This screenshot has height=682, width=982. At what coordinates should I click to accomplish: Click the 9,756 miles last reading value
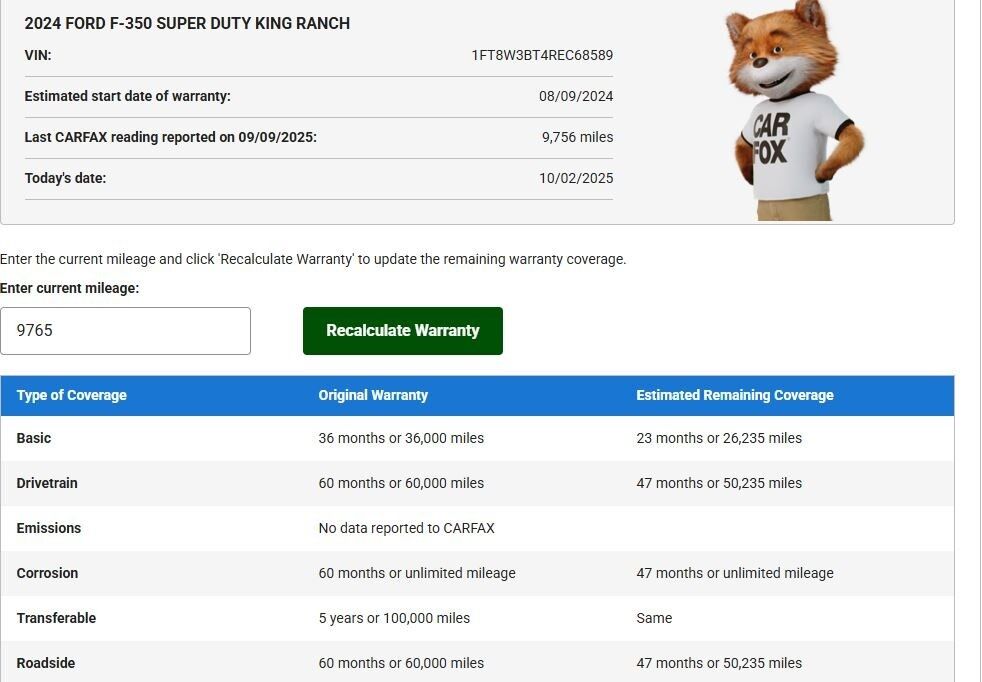[x=577, y=137]
